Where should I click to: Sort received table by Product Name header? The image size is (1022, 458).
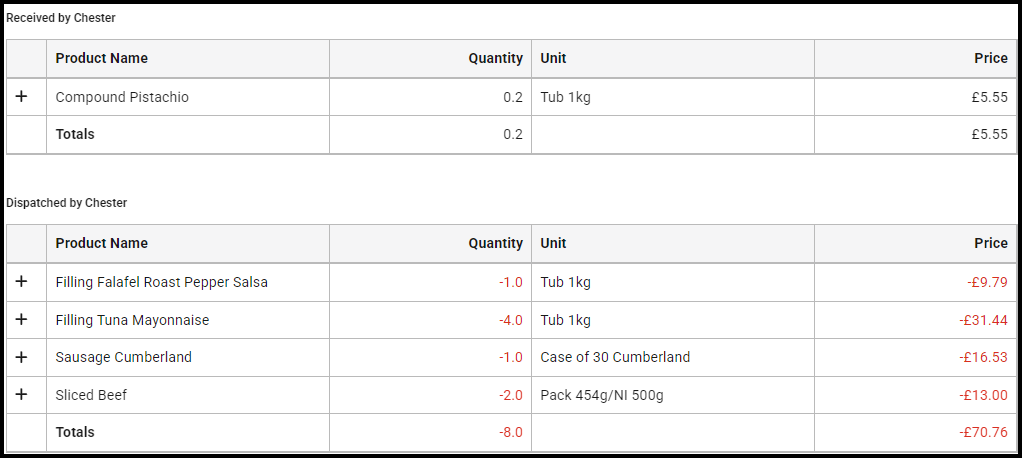coord(101,58)
